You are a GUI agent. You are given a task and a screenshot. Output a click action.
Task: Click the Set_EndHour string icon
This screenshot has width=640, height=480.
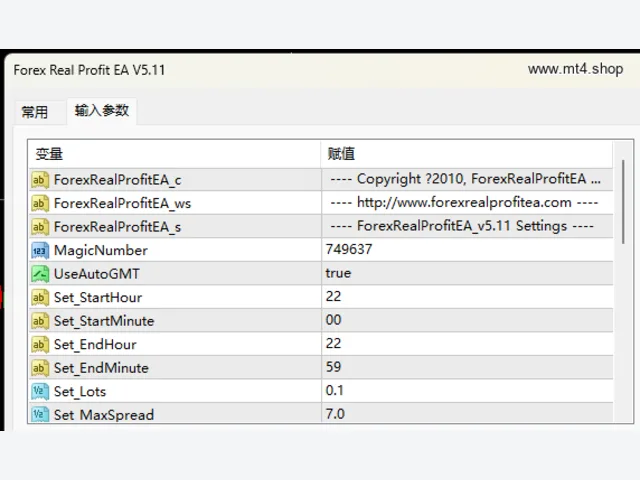point(40,344)
